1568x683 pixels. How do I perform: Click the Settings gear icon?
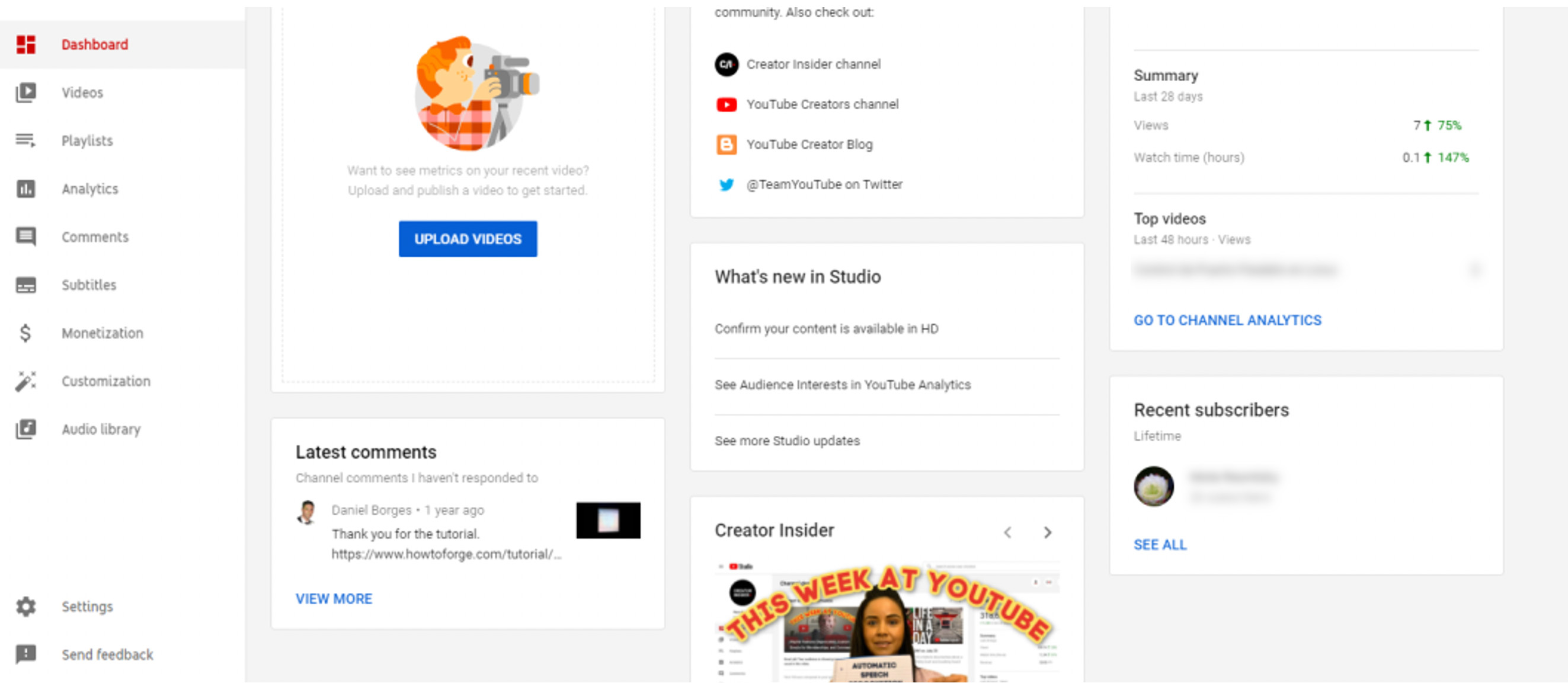click(x=25, y=607)
